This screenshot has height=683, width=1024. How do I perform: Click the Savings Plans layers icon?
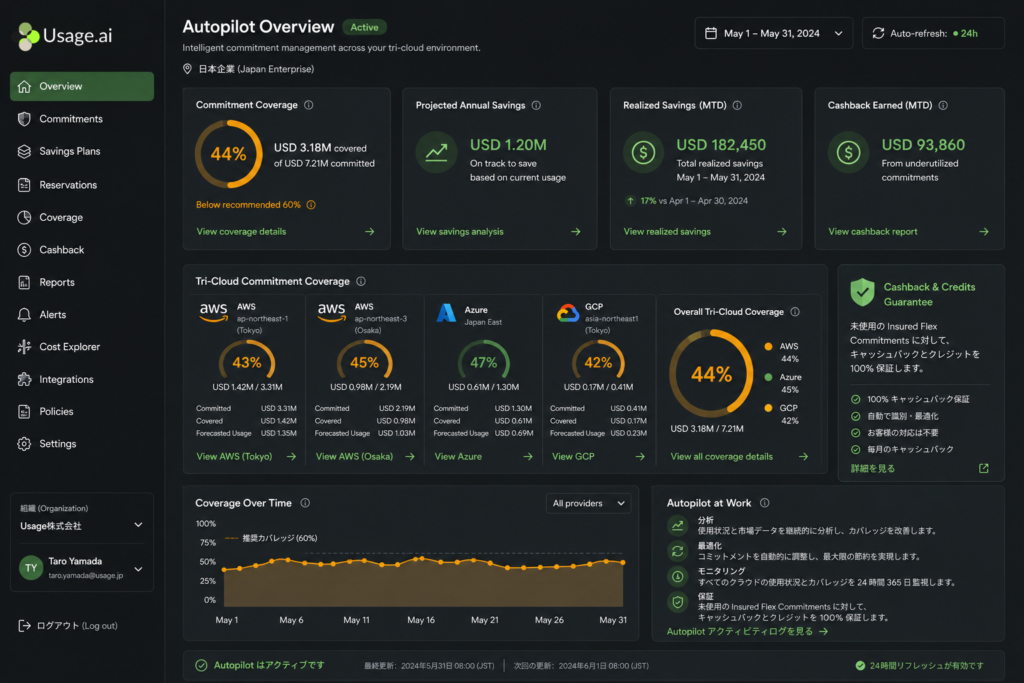point(24,151)
